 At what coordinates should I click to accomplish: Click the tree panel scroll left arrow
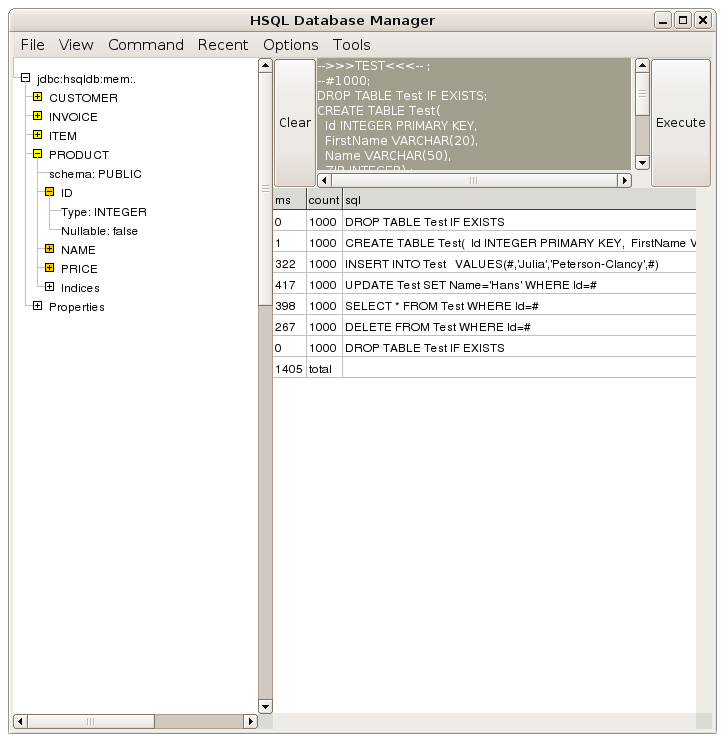pyautogui.click(x=20, y=721)
